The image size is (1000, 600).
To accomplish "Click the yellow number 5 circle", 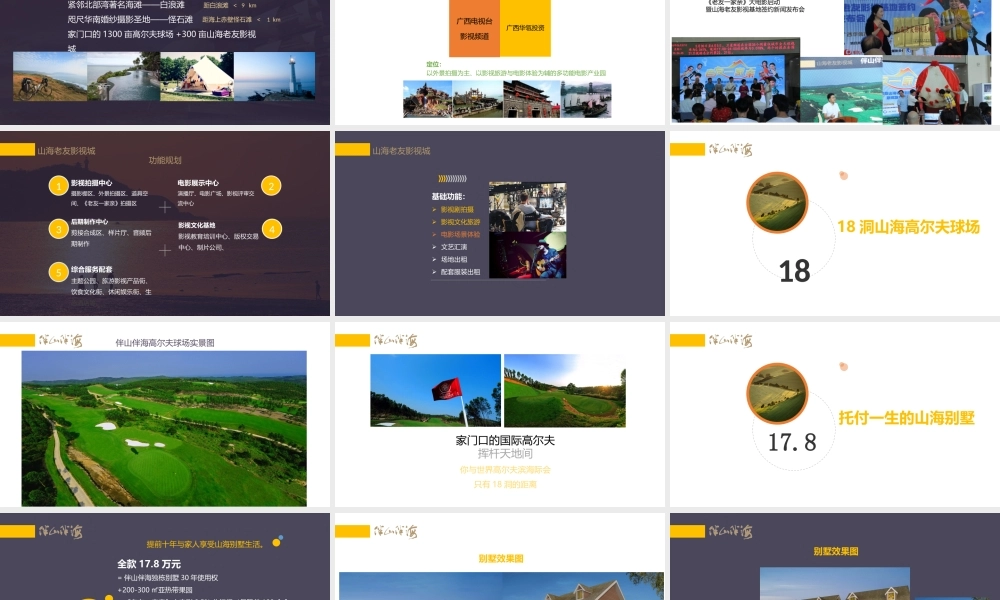I will [x=58, y=272].
